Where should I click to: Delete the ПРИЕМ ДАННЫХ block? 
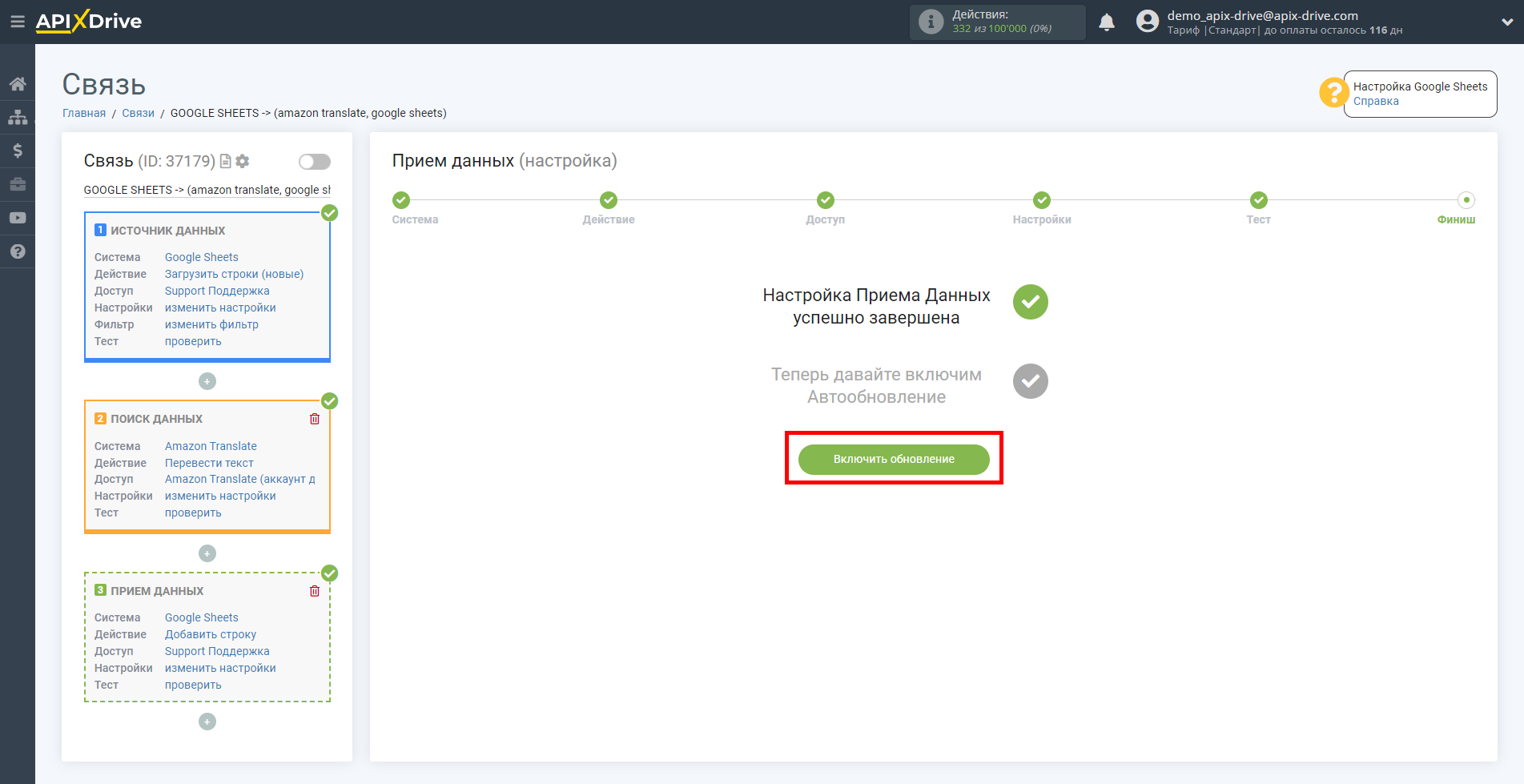[315, 591]
